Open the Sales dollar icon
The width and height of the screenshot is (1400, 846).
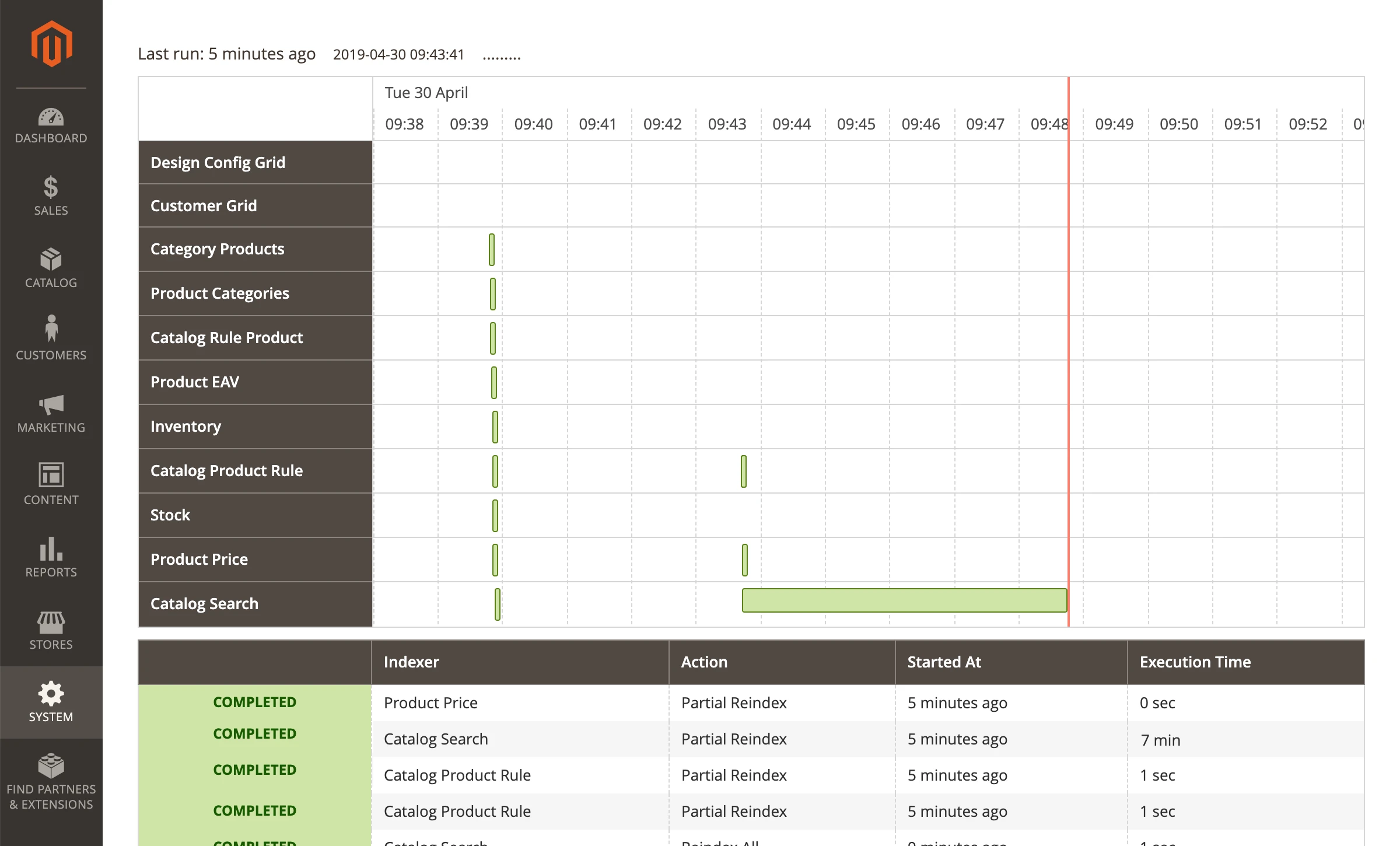[x=51, y=188]
